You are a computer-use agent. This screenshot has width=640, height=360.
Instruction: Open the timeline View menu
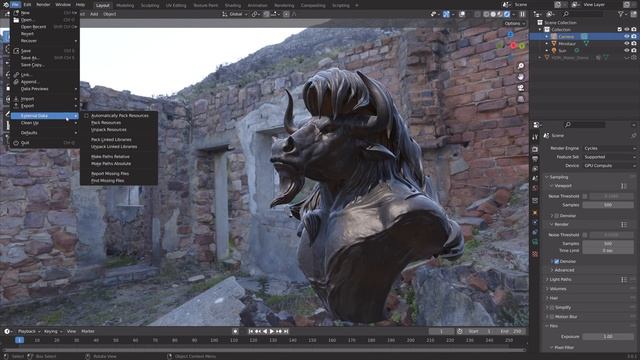click(71, 331)
